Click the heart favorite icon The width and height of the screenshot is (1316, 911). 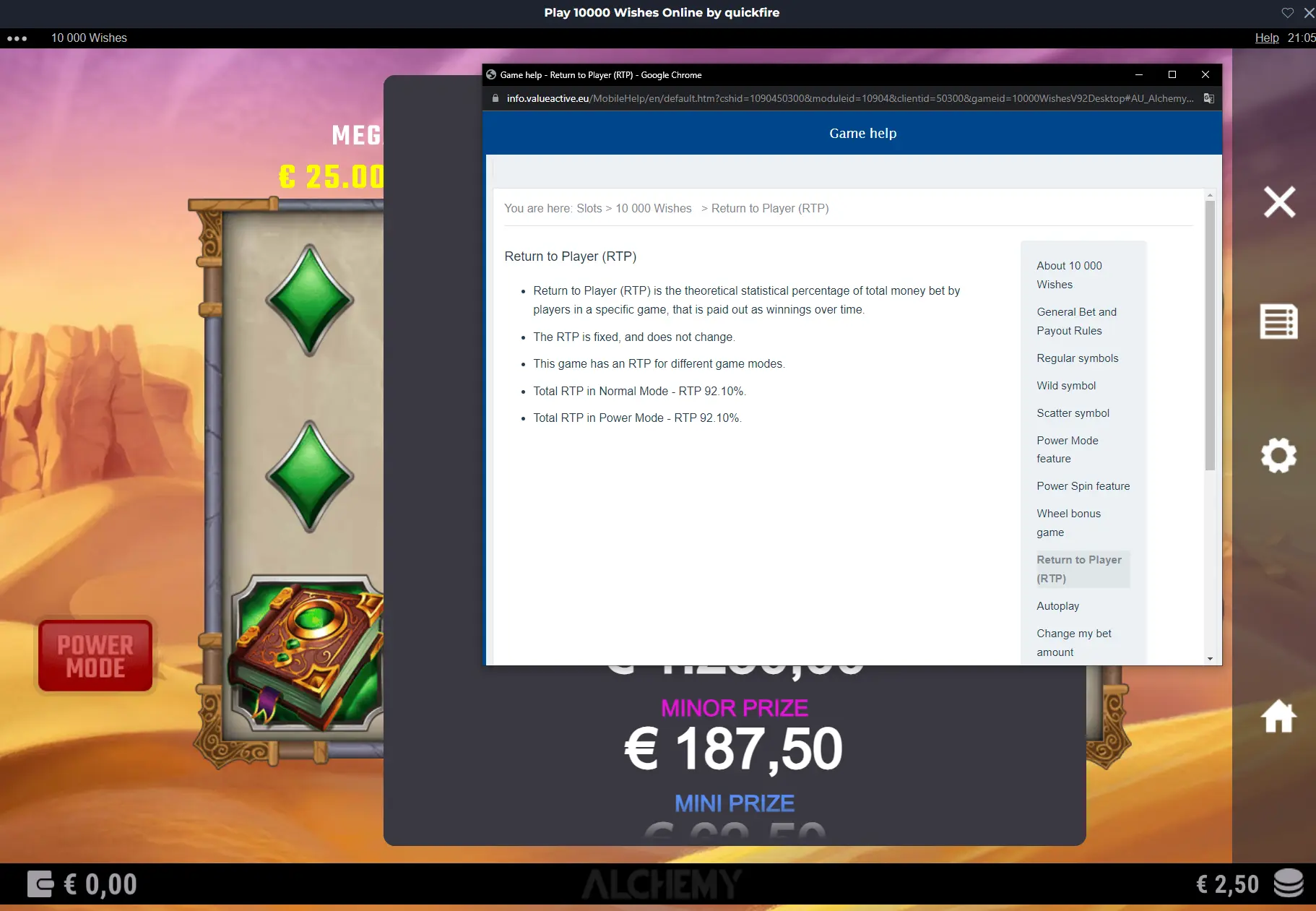click(x=1288, y=12)
